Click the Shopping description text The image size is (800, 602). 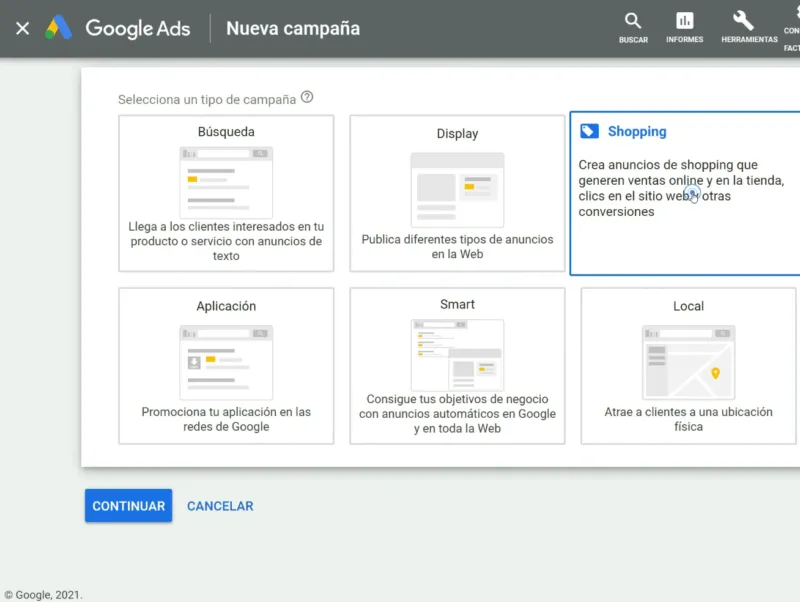click(681, 188)
